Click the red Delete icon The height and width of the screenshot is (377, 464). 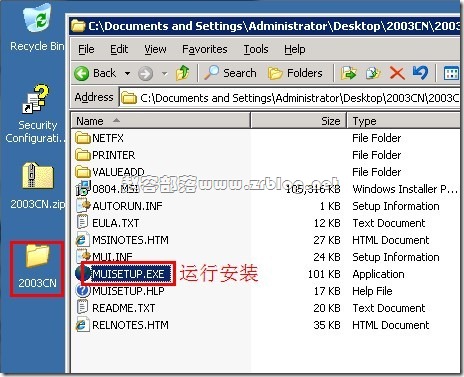pos(397,73)
